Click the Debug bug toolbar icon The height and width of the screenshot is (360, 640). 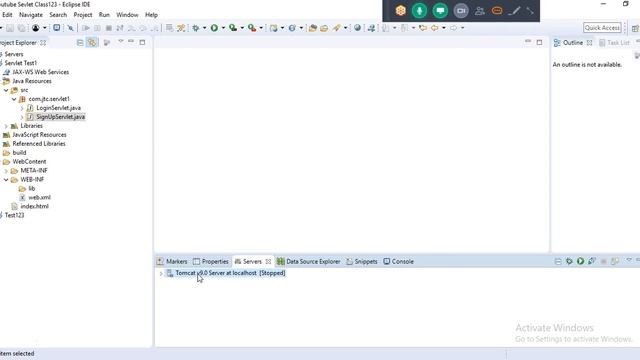(x=196, y=28)
